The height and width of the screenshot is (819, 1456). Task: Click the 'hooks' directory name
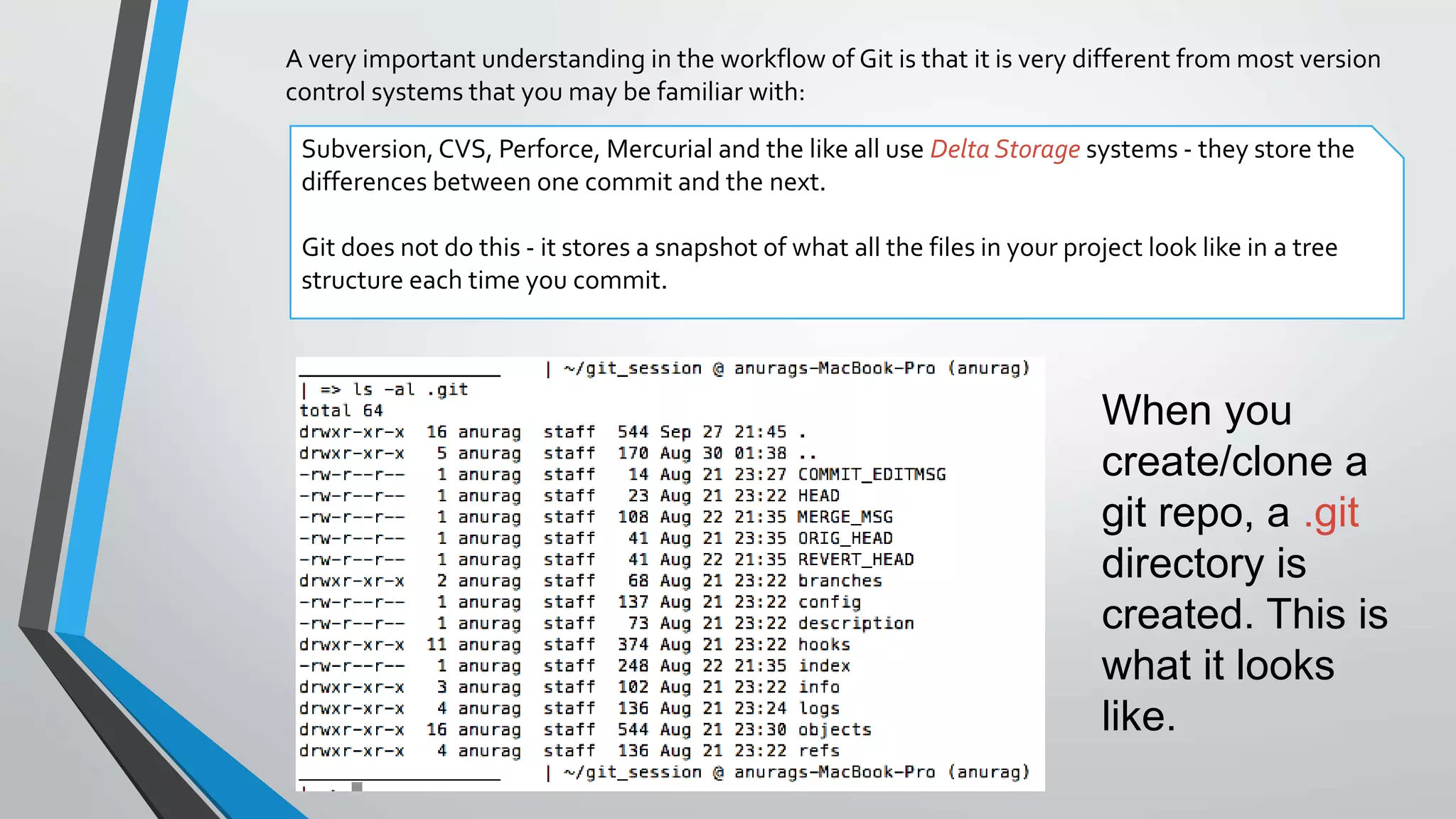[824, 645]
